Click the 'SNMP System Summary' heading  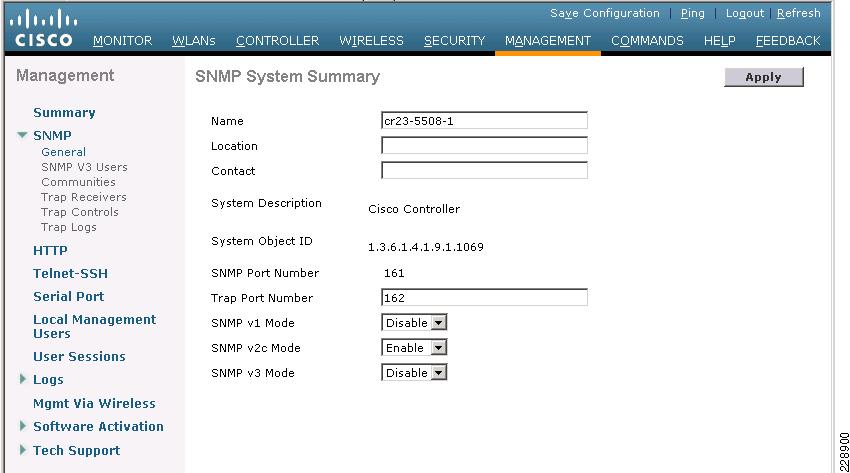click(287, 76)
